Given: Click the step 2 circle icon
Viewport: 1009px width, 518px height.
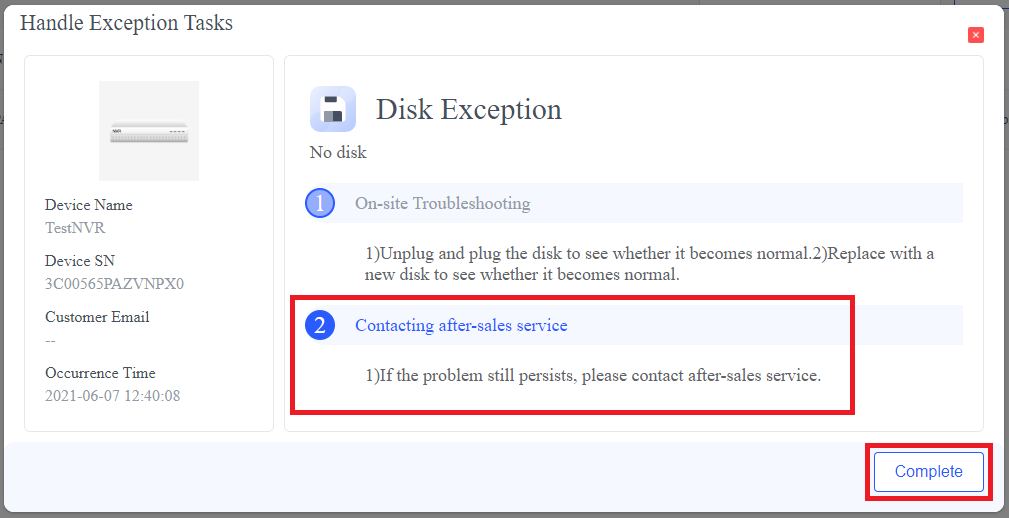Looking at the screenshot, I should click(319, 326).
